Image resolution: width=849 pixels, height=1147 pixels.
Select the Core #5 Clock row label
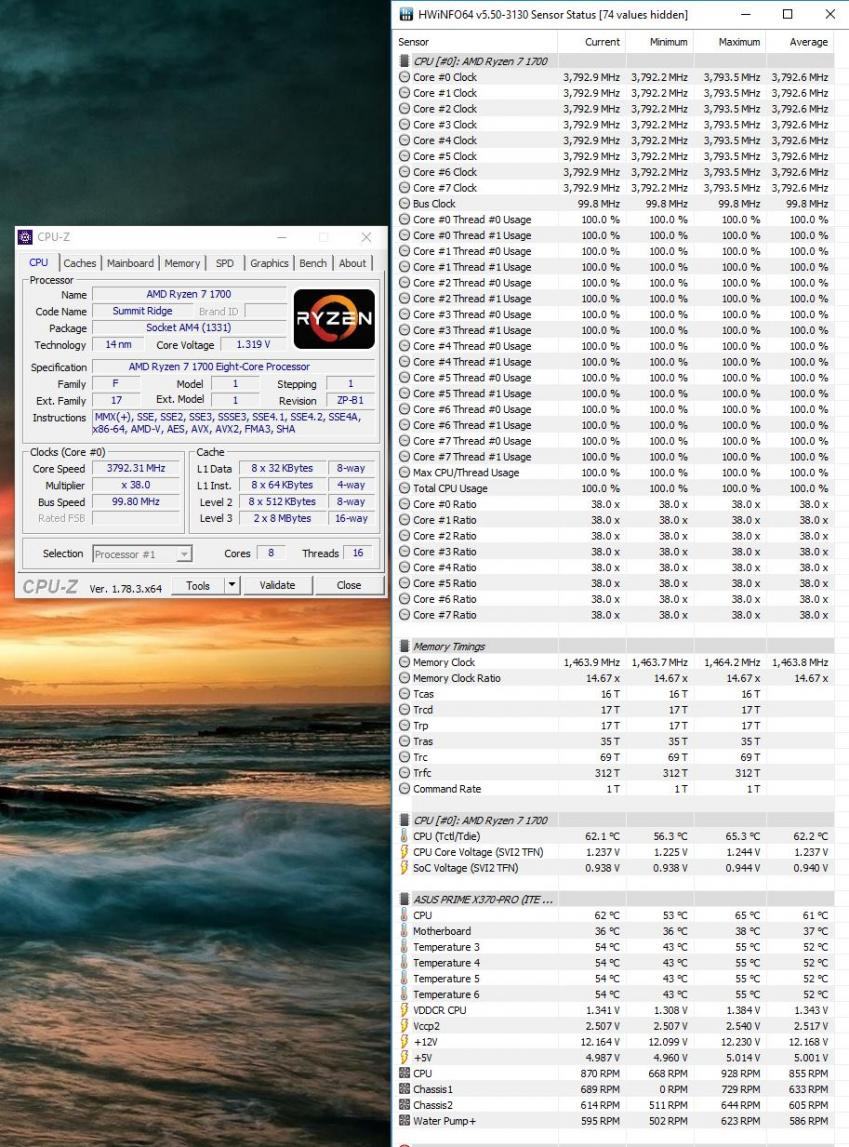445,156
